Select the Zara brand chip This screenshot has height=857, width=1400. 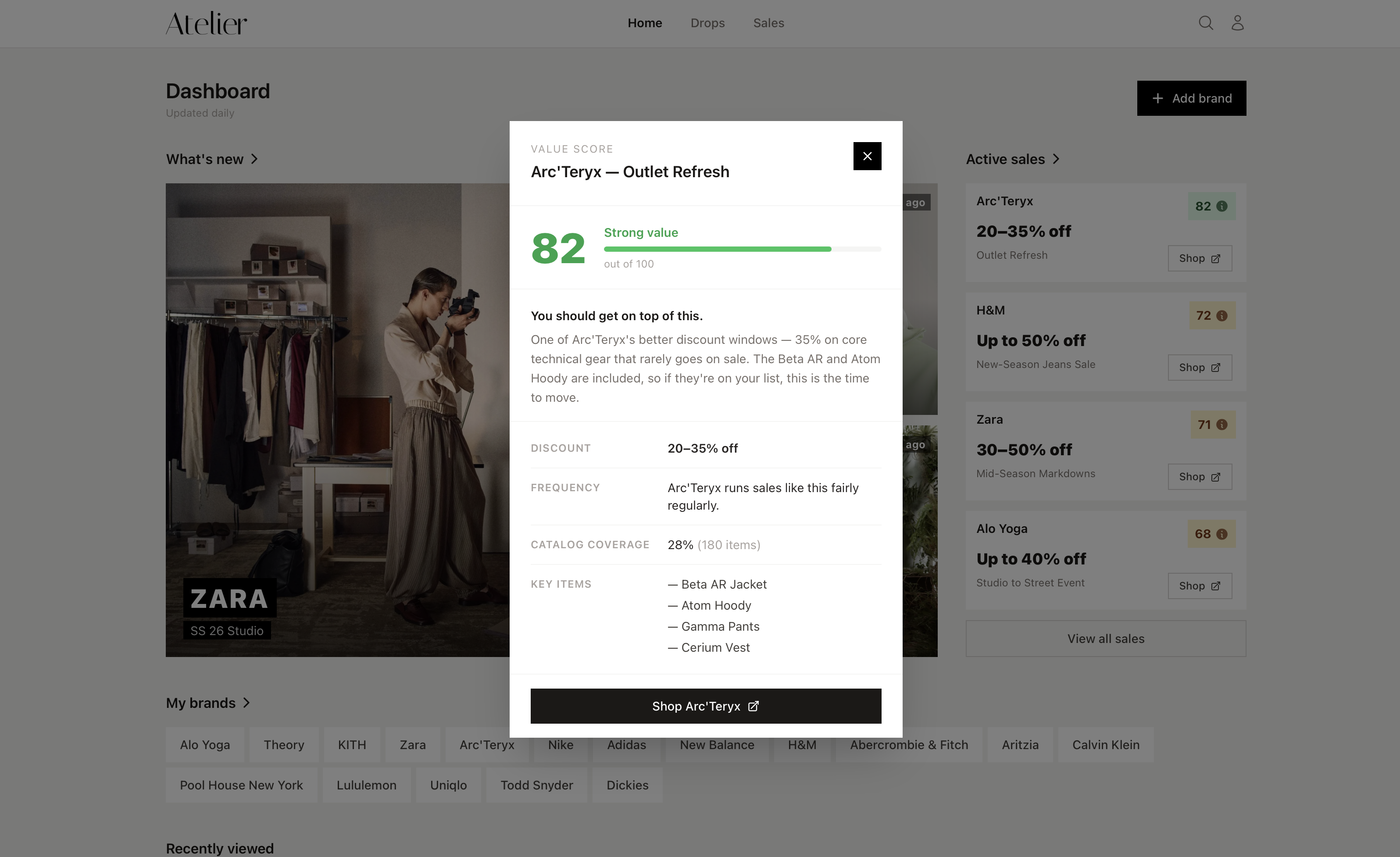coord(412,744)
